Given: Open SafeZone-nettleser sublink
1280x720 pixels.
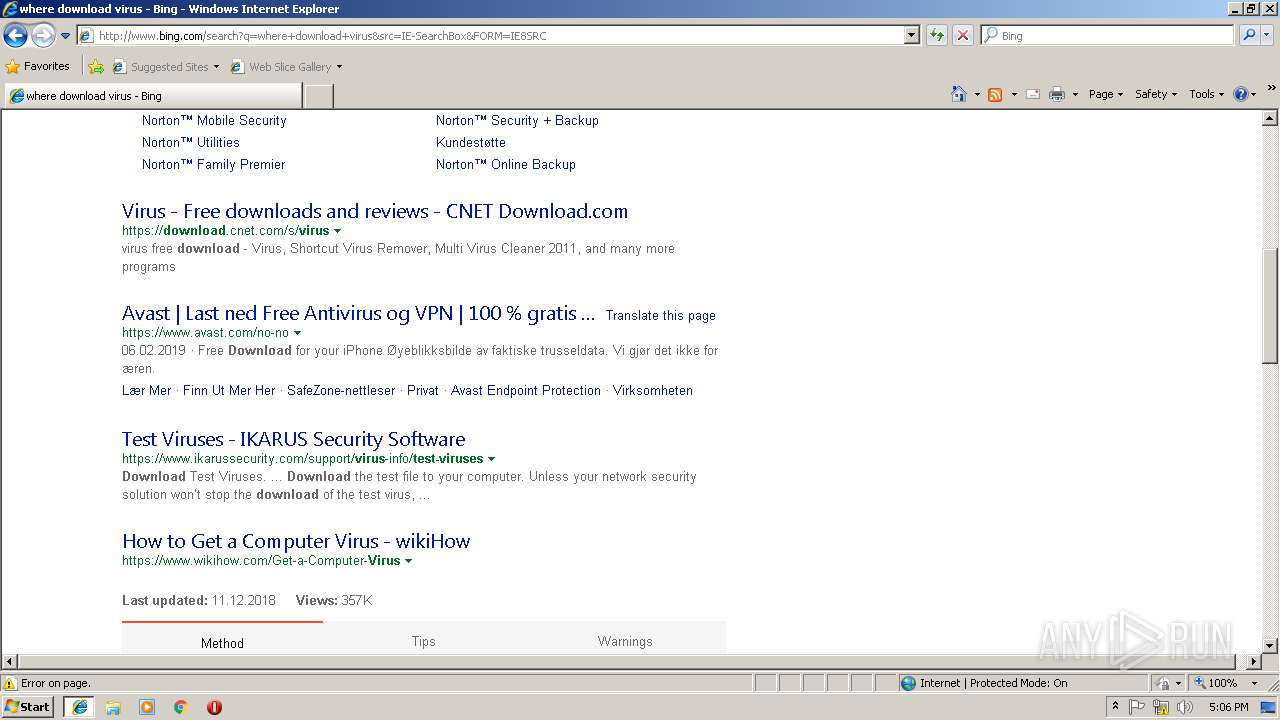Looking at the screenshot, I should 341,390.
